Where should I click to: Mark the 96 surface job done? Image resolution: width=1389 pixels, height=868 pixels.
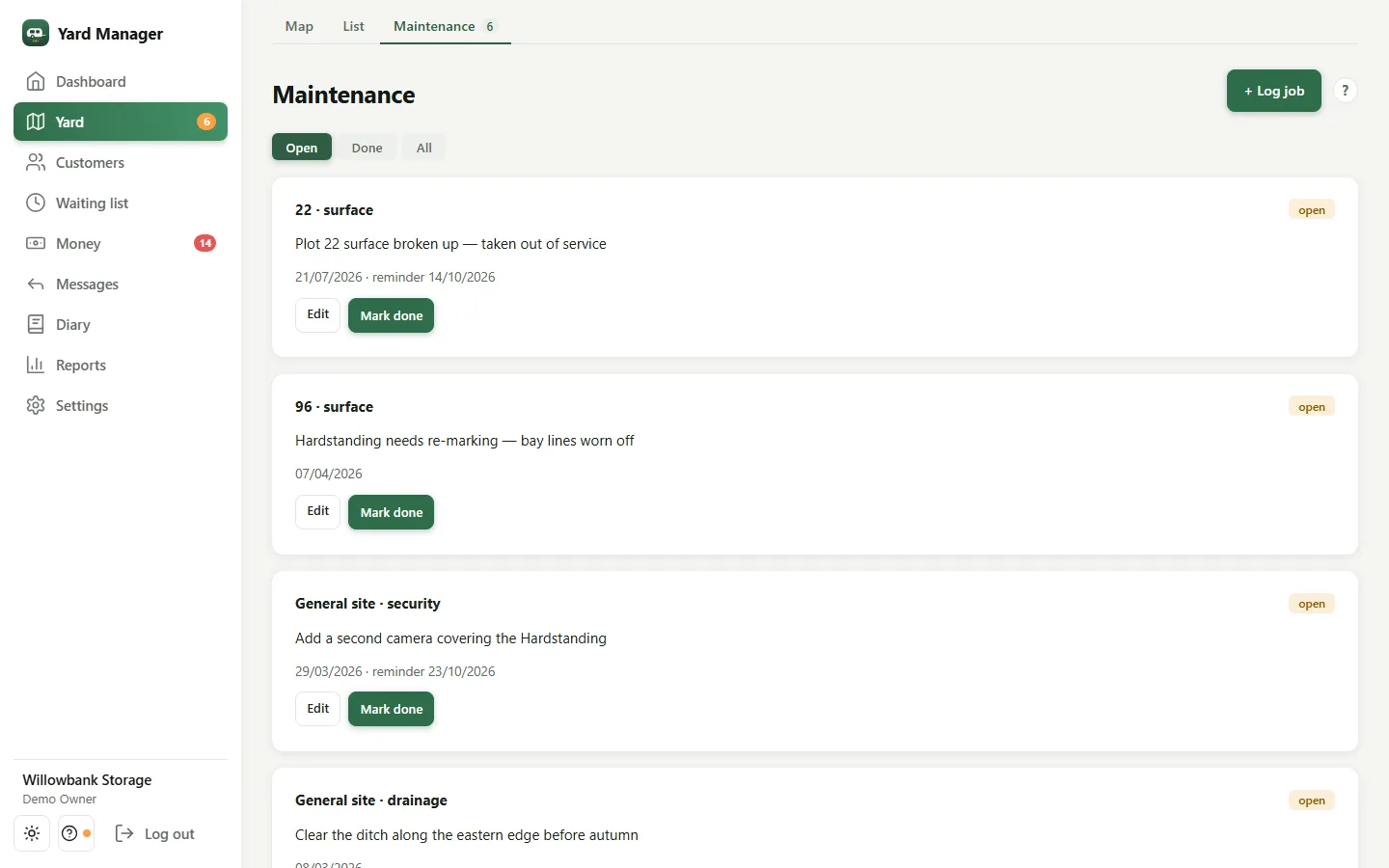point(392,512)
